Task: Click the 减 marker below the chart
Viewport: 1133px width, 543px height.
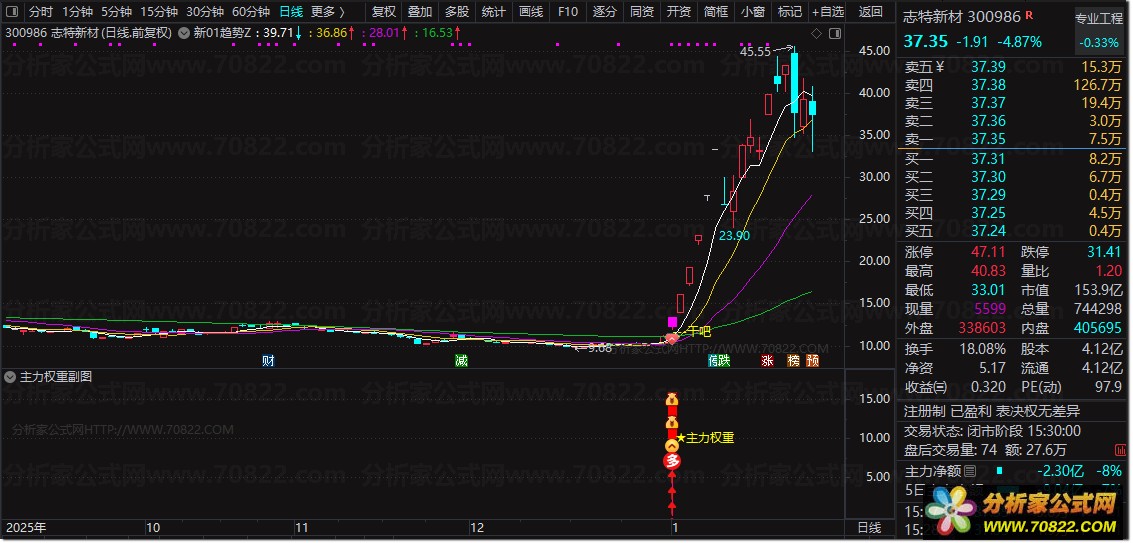Action: [461, 361]
